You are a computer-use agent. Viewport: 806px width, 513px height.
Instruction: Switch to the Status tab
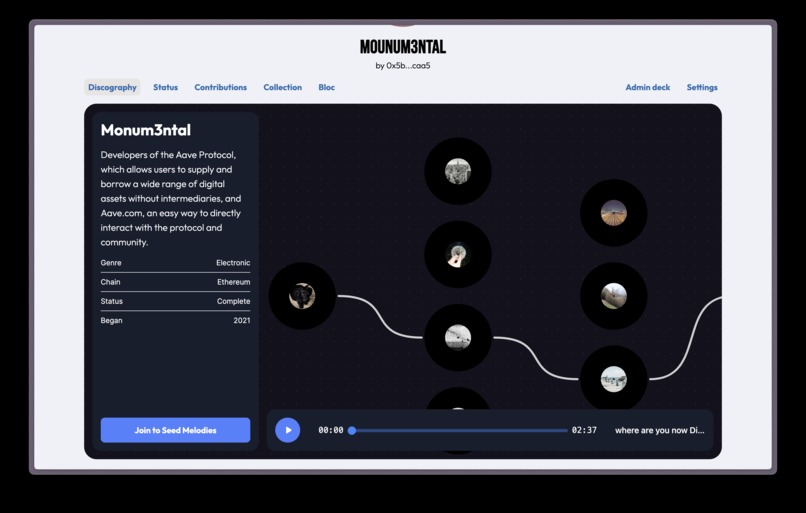click(166, 87)
